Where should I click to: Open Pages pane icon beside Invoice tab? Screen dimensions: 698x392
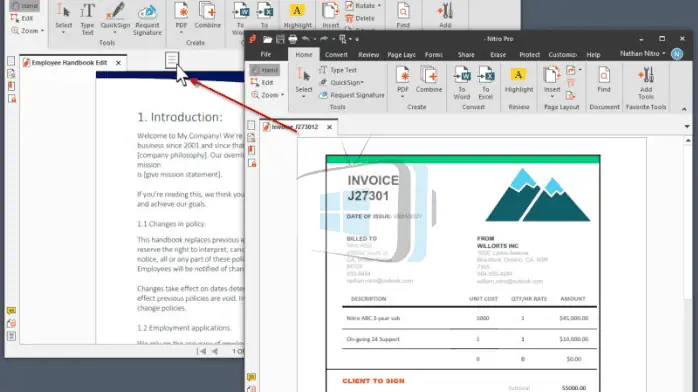[251, 125]
